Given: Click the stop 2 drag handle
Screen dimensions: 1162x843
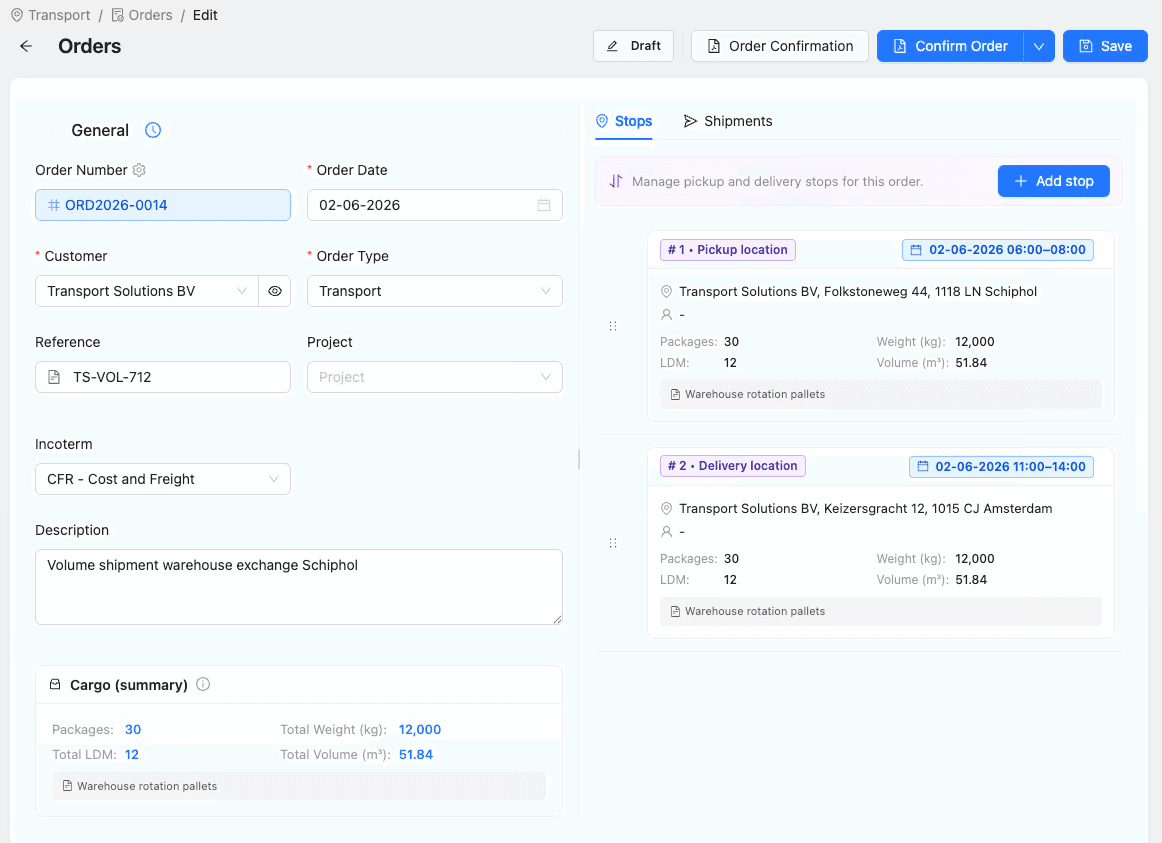Looking at the screenshot, I should (x=613, y=543).
